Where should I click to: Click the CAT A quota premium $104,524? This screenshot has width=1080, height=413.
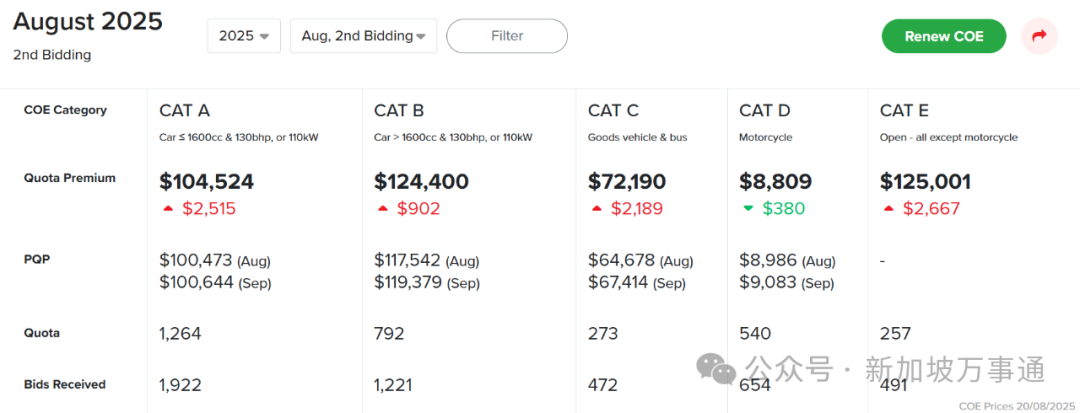[x=207, y=182]
